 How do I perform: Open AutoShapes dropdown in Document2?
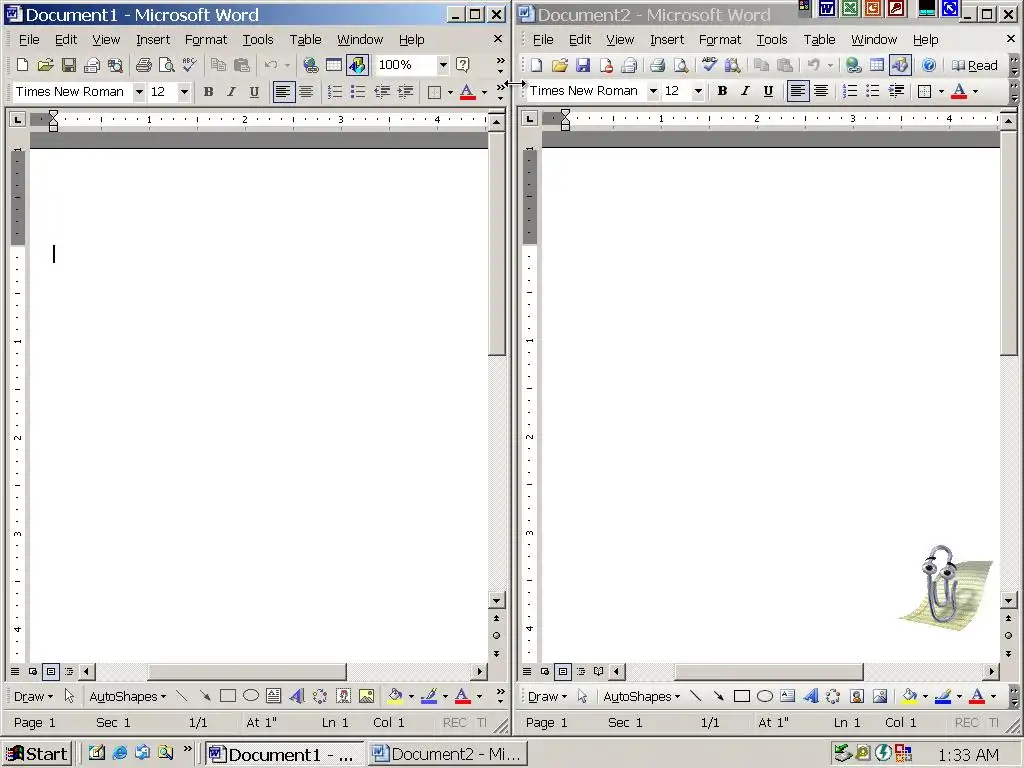click(641, 696)
